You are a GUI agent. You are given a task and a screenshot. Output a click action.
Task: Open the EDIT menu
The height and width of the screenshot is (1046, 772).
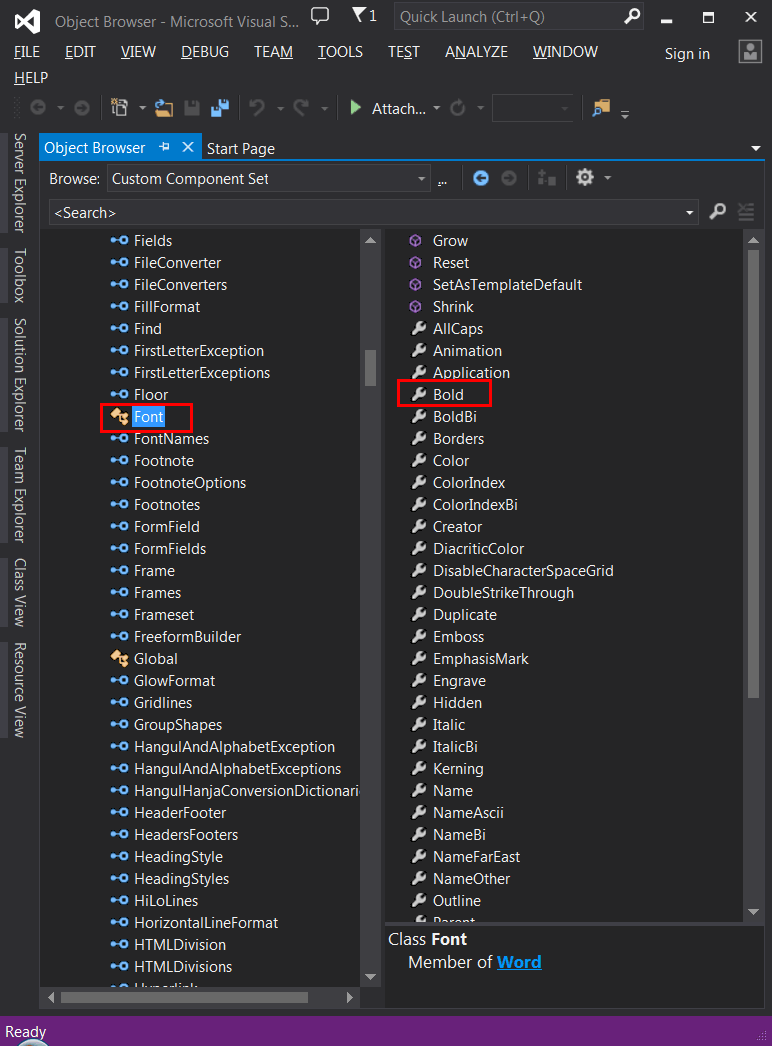tap(80, 52)
